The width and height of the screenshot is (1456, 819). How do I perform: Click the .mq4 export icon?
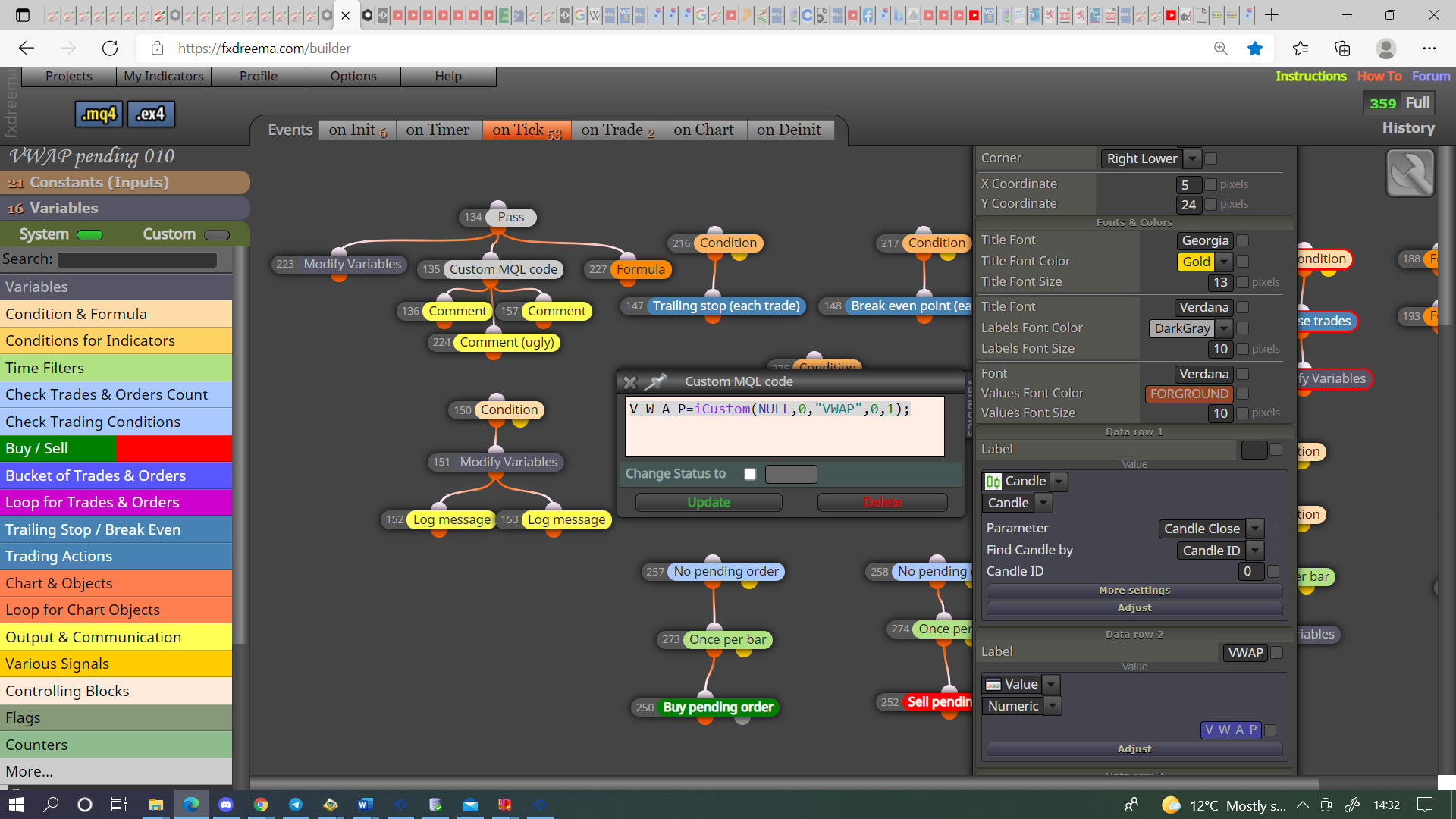coord(99,114)
